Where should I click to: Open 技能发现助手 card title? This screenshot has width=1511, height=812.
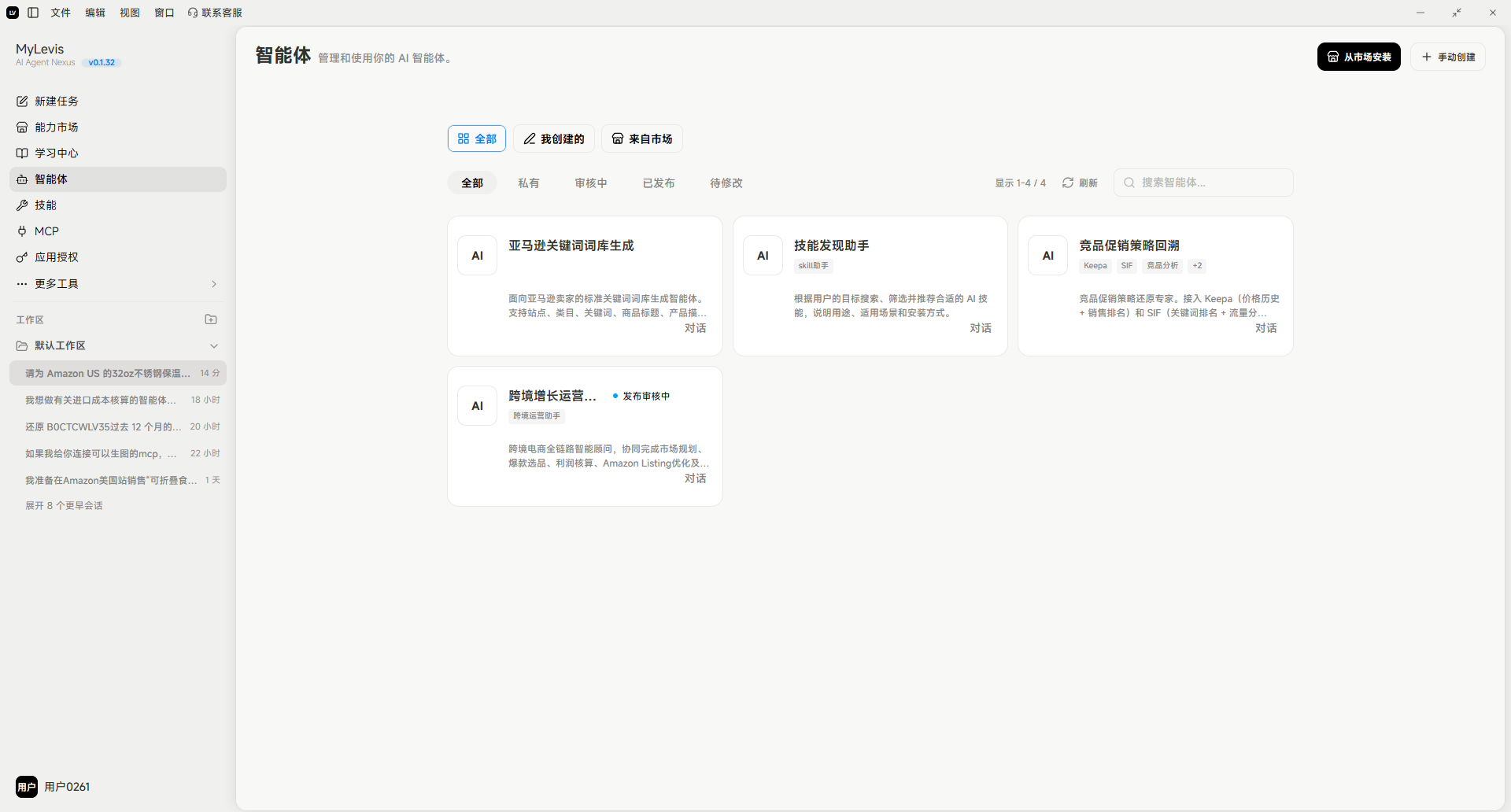tap(832, 245)
